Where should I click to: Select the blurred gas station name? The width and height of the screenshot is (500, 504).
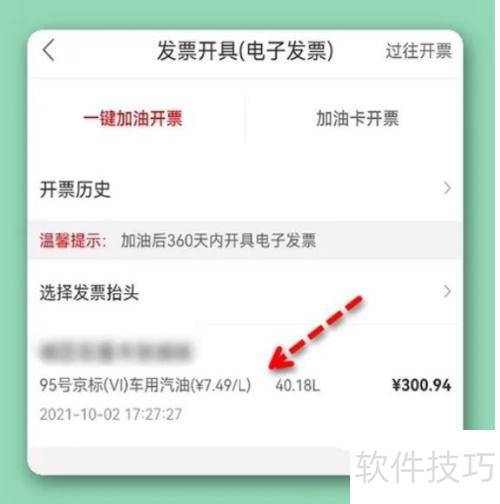tap(116, 352)
